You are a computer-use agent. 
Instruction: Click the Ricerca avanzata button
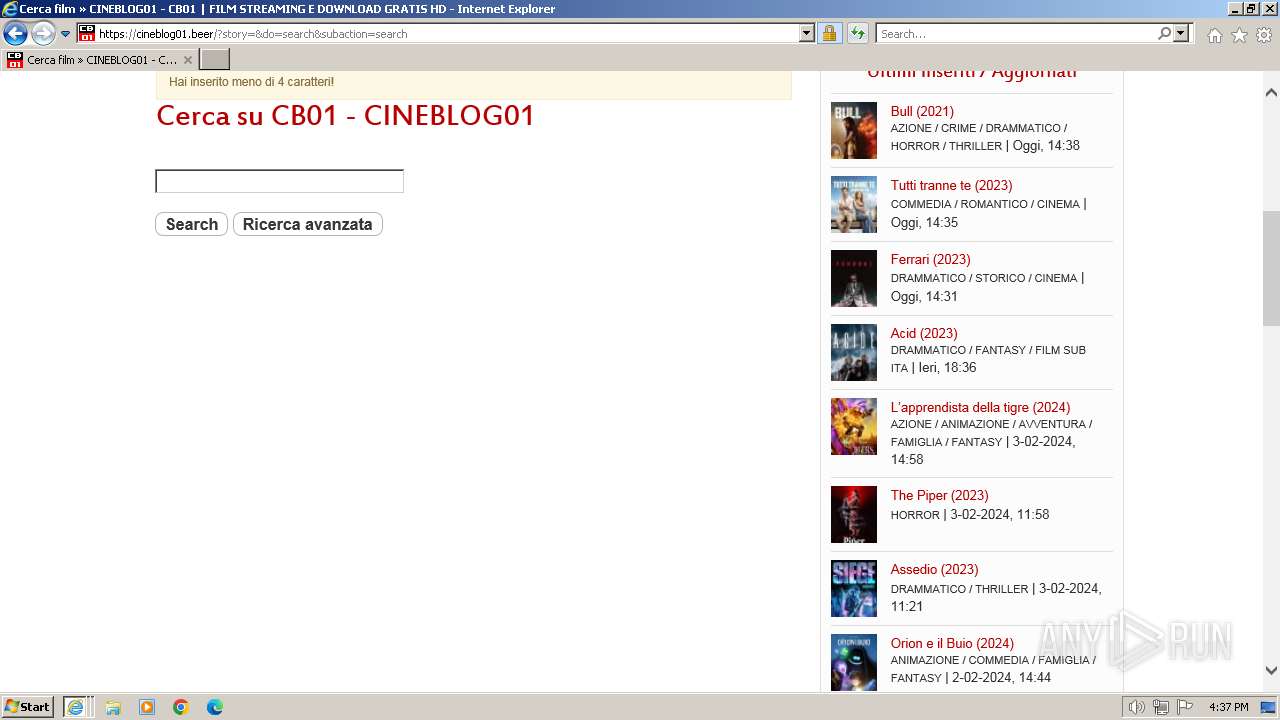tap(308, 224)
